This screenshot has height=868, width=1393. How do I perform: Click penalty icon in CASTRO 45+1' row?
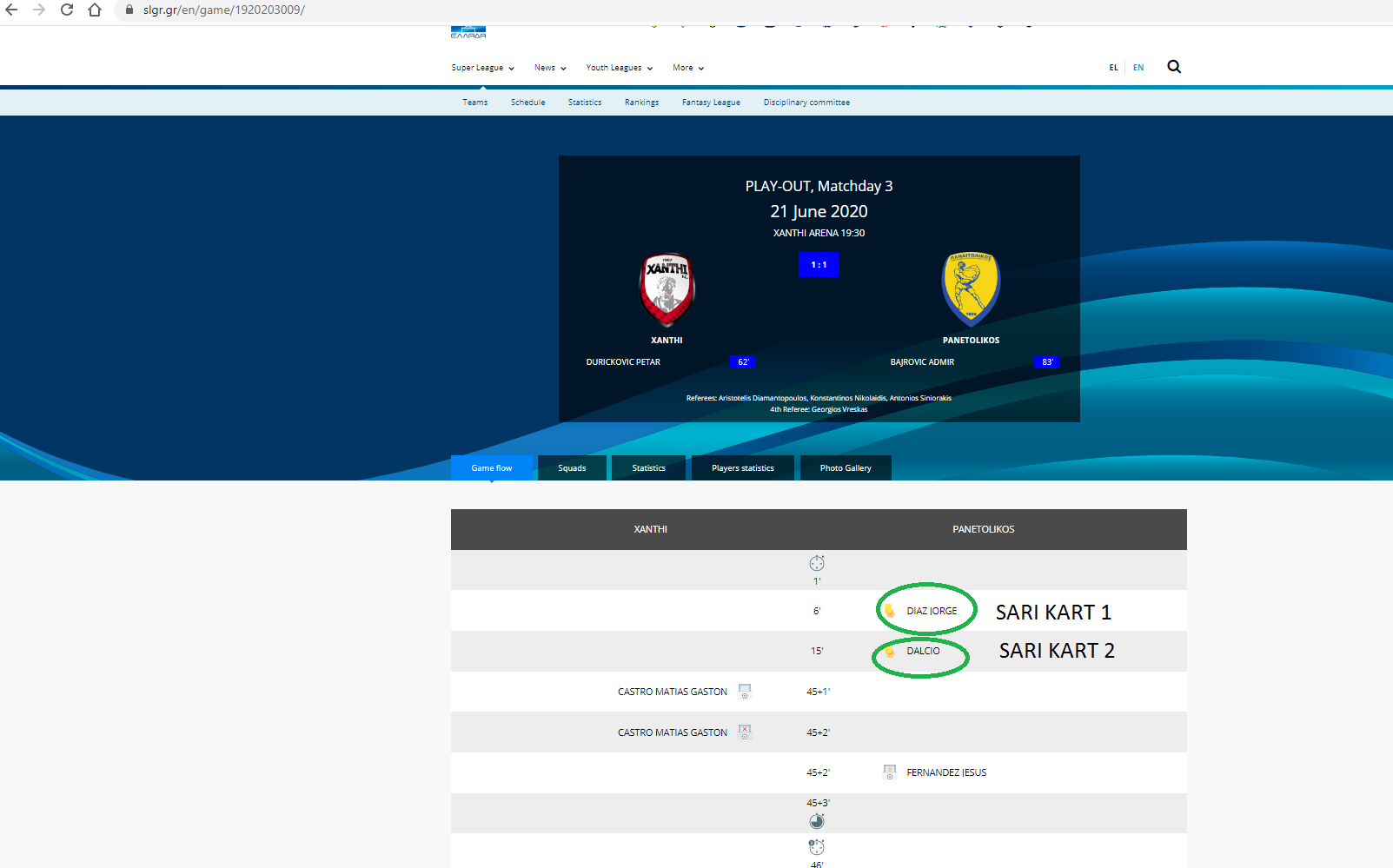click(x=745, y=692)
